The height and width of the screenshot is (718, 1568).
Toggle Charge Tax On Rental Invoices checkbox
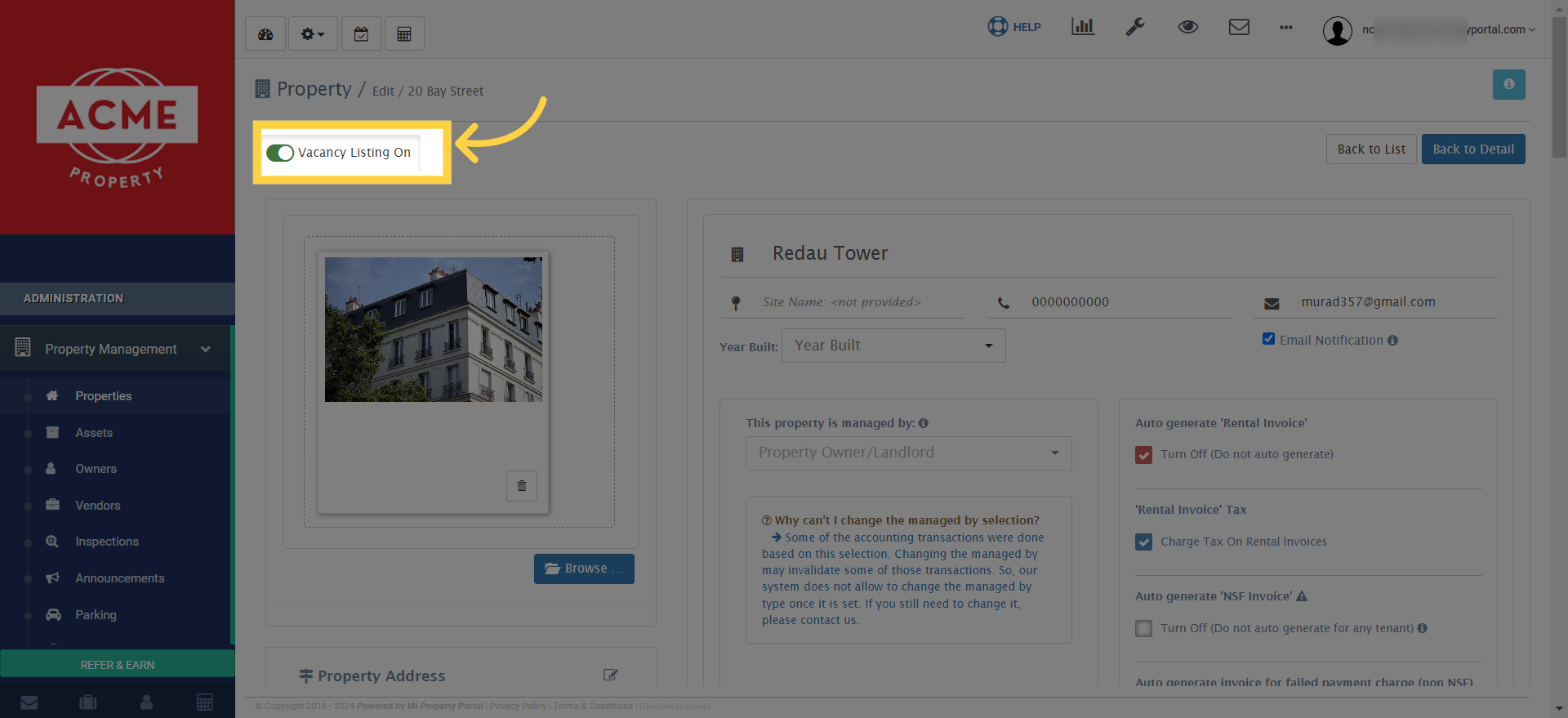pyautogui.click(x=1143, y=542)
